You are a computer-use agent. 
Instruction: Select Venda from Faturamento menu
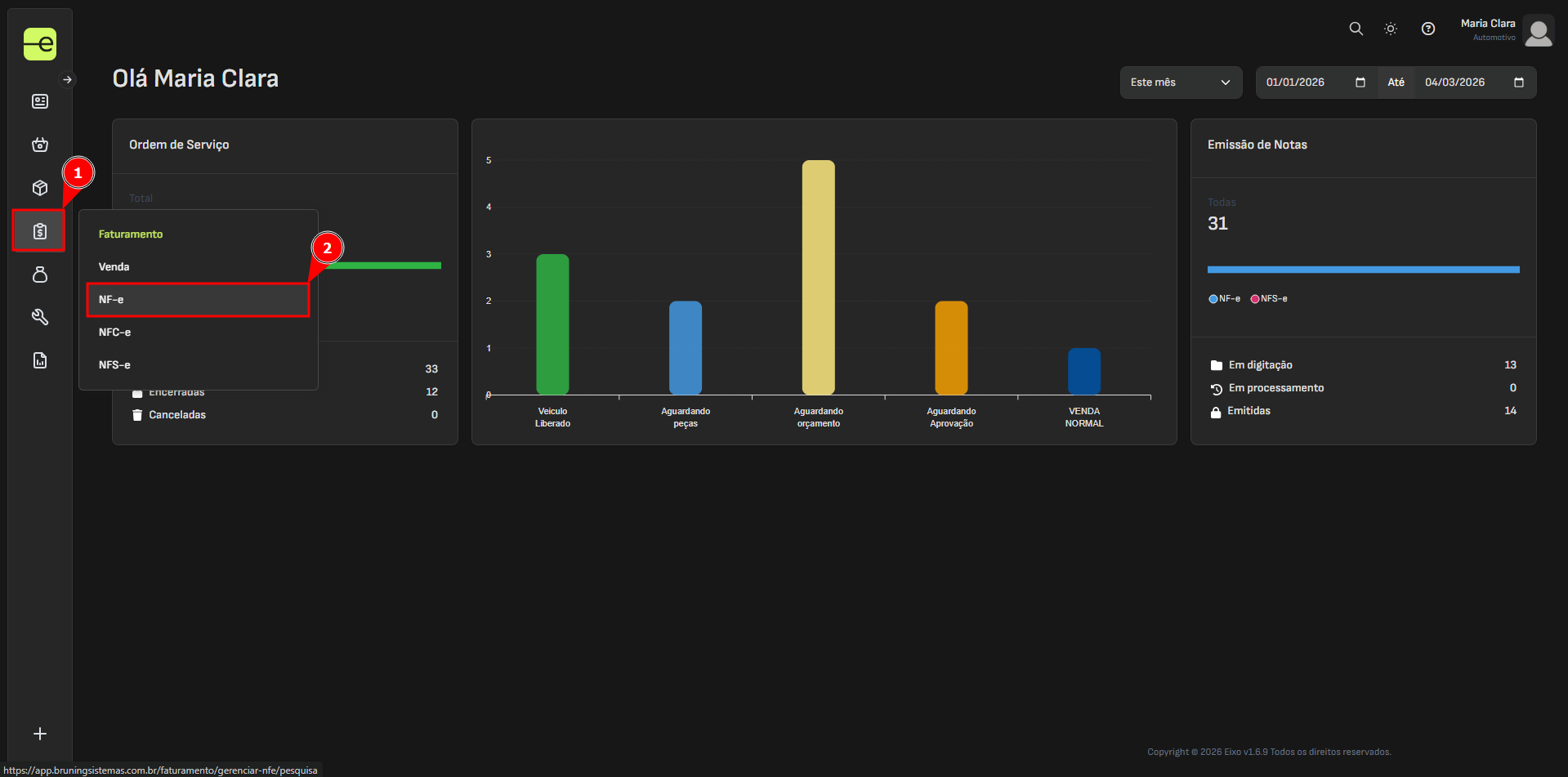coord(114,267)
